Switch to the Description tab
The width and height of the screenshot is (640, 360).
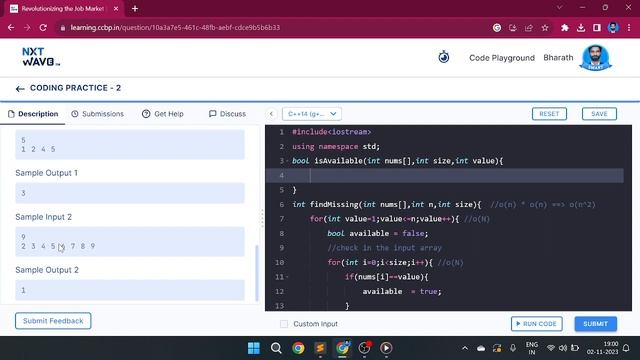(x=33, y=114)
